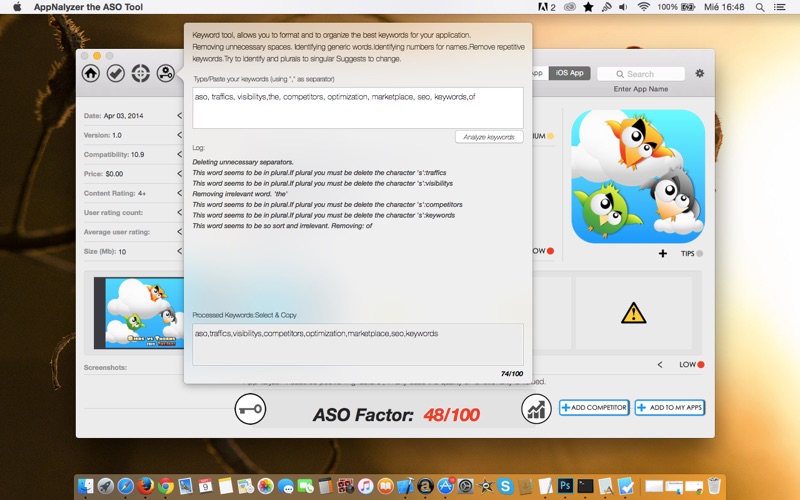Expand the Price row chevron

point(180,173)
